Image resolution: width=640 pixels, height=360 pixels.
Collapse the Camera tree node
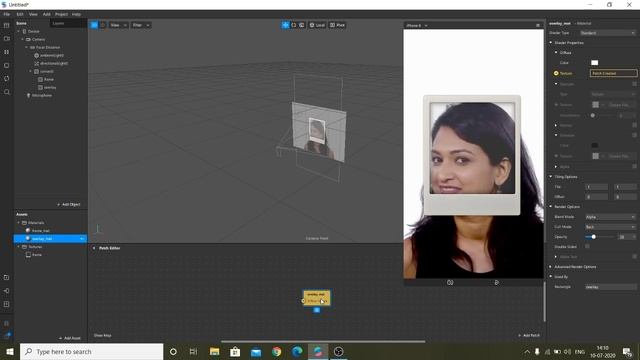(22, 40)
